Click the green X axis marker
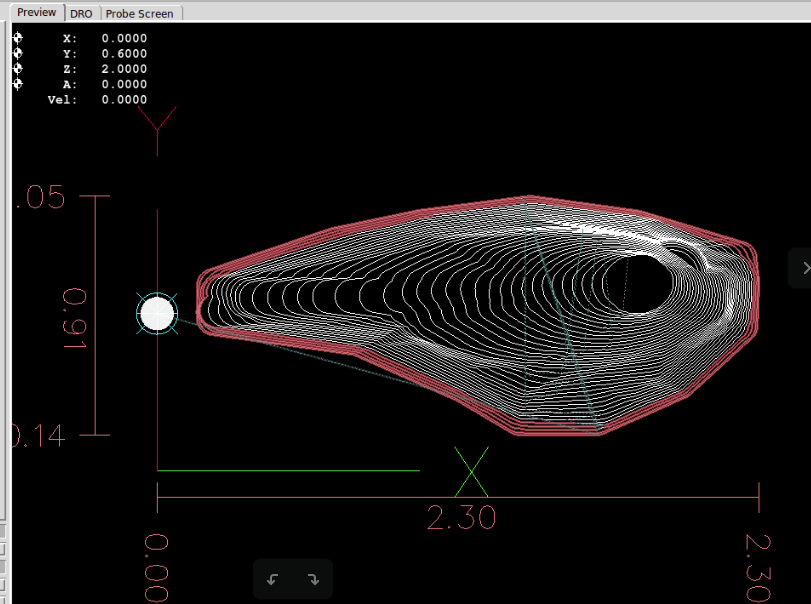Image resolution: width=811 pixels, height=604 pixels. tap(471, 471)
